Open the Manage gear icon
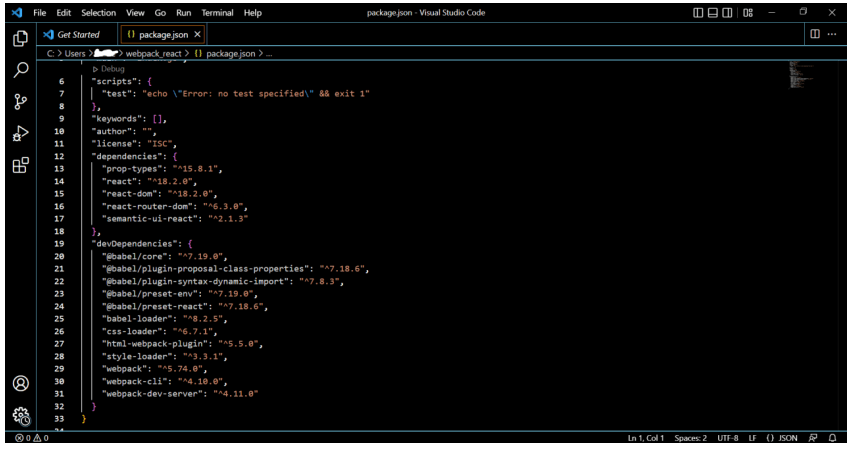 (21, 416)
